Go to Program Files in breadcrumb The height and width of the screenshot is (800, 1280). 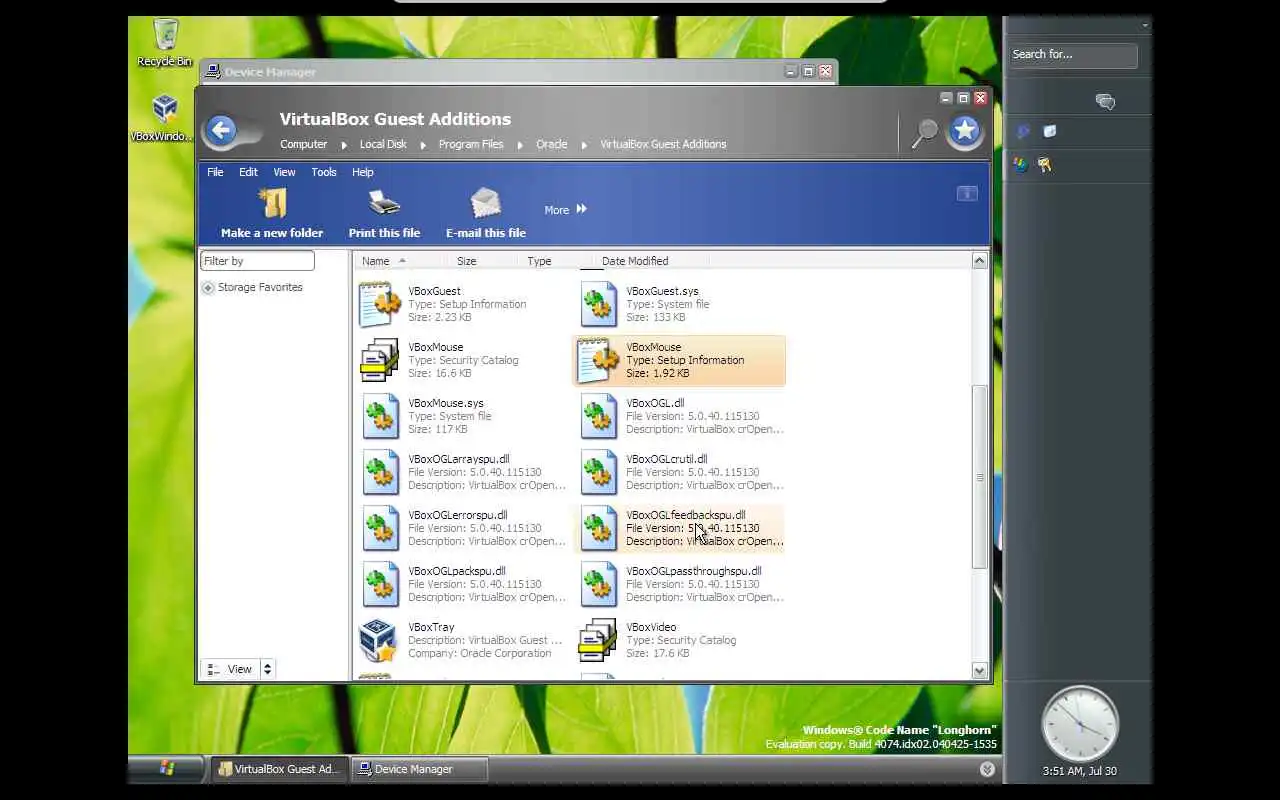[470, 144]
